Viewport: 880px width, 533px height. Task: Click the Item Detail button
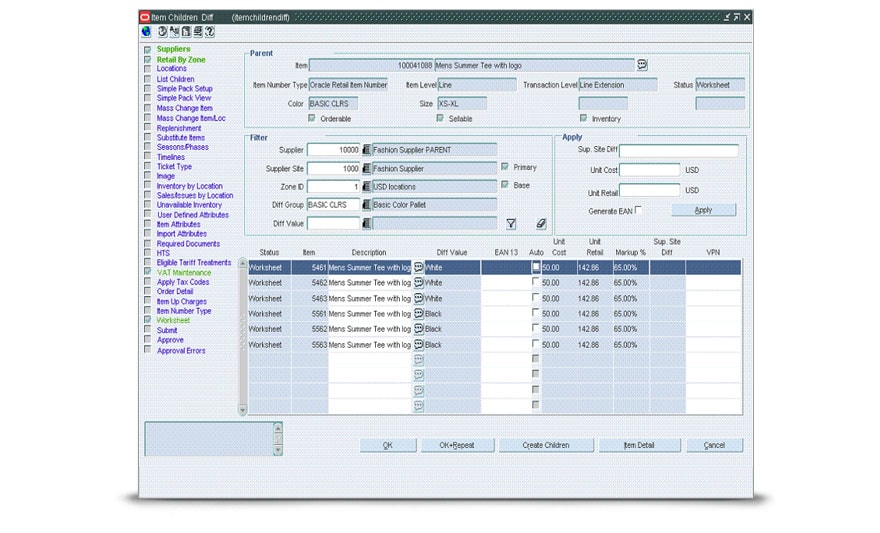pyautogui.click(x=639, y=445)
